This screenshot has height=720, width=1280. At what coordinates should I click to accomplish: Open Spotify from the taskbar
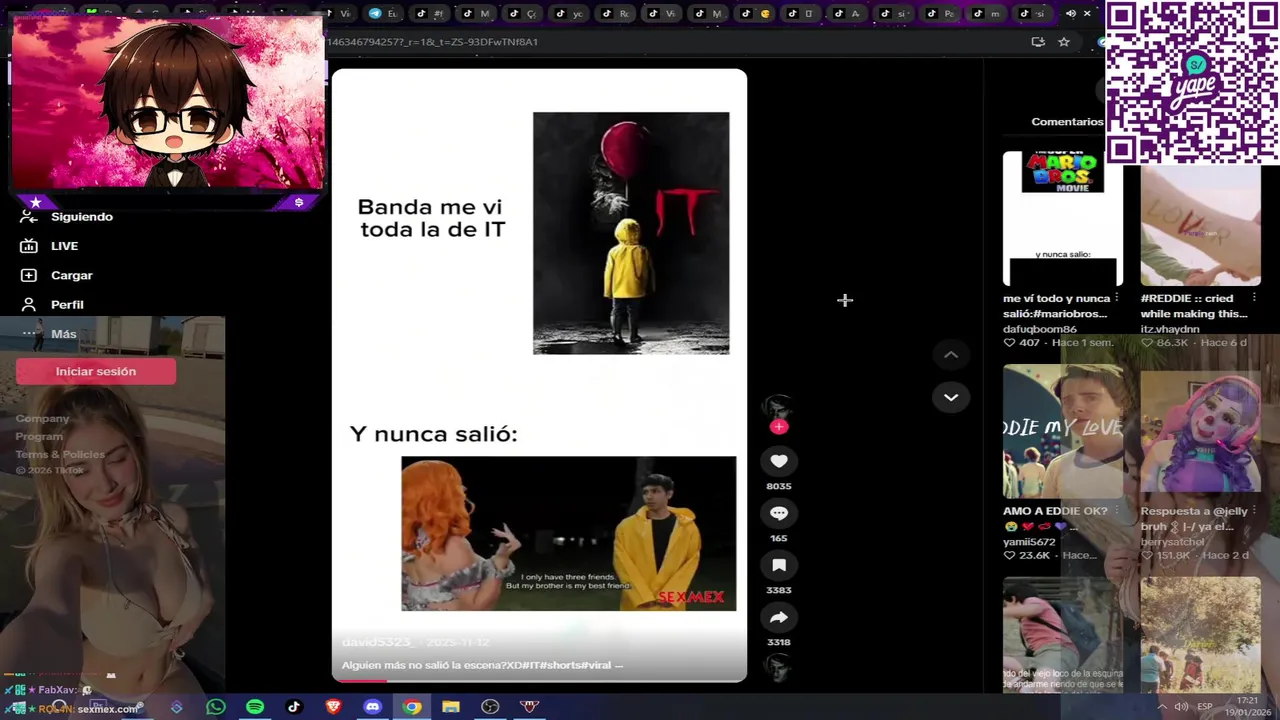[x=255, y=707]
